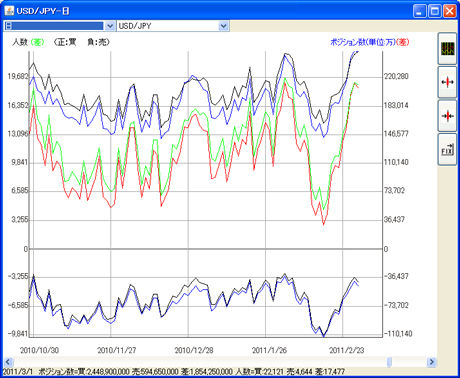Screen dimensions: 460x378
Task: Maximize the USD/JPY window
Action: tap(435, 11)
